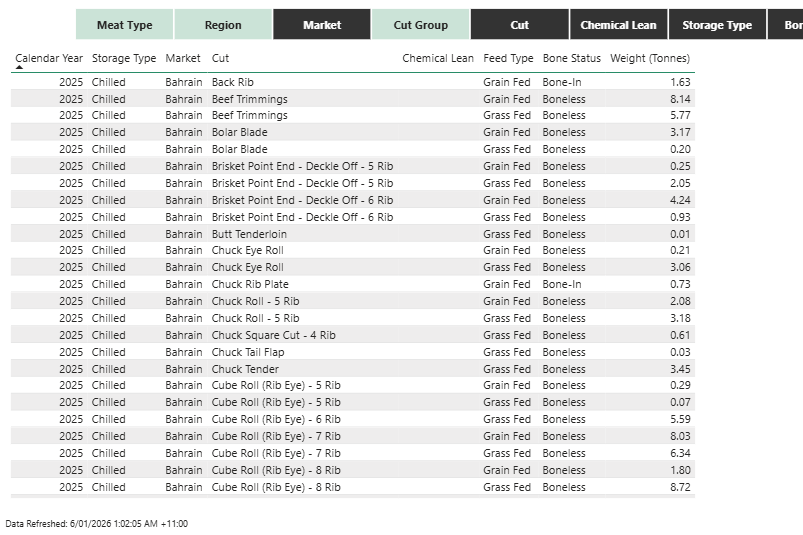Toggle the Cut Group filter button
803x535 pixels.
click(420, 25)
